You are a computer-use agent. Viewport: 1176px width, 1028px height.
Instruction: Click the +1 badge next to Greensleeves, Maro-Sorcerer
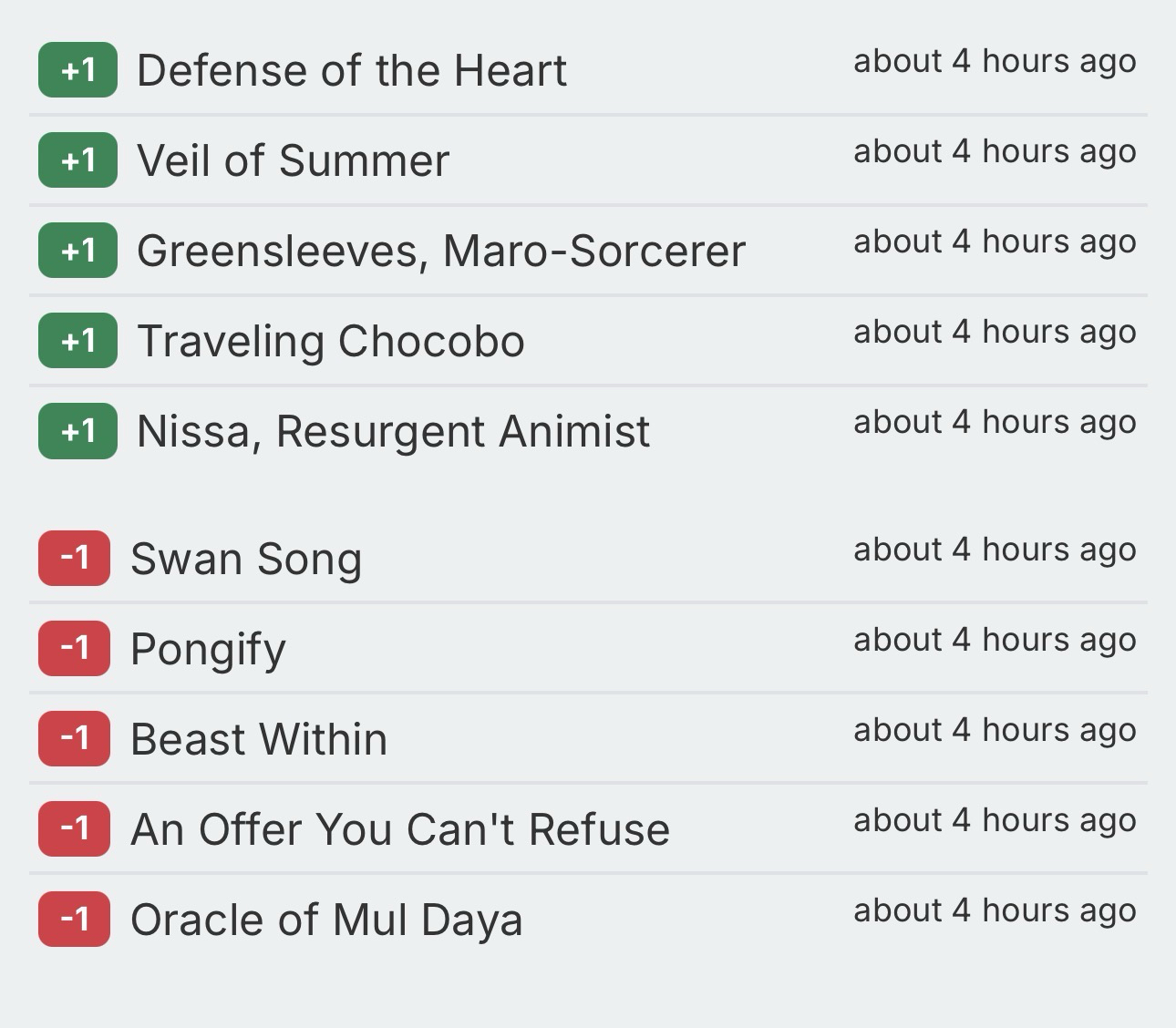click(77, 251)
